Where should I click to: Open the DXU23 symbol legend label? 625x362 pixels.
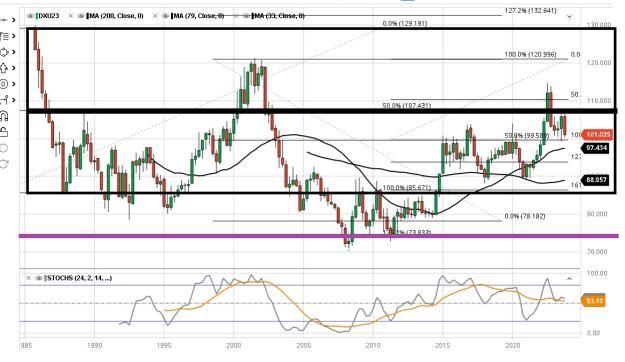(49, 16)
